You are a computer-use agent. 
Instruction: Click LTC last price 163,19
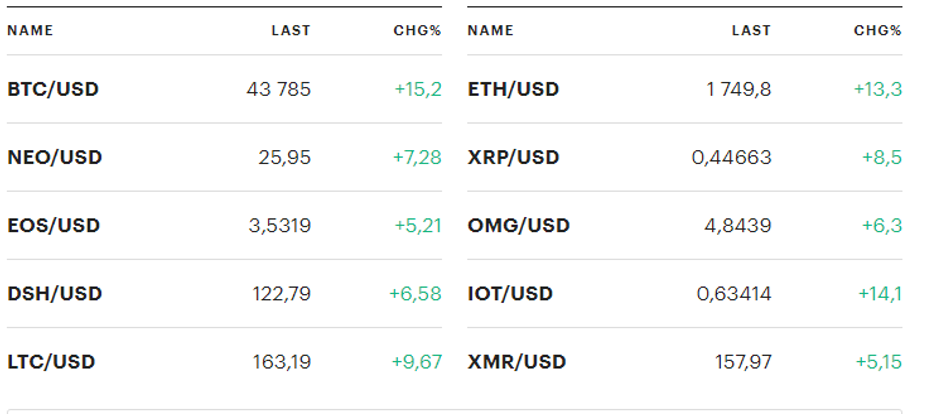pyautogui.click(x=281, y=361)
